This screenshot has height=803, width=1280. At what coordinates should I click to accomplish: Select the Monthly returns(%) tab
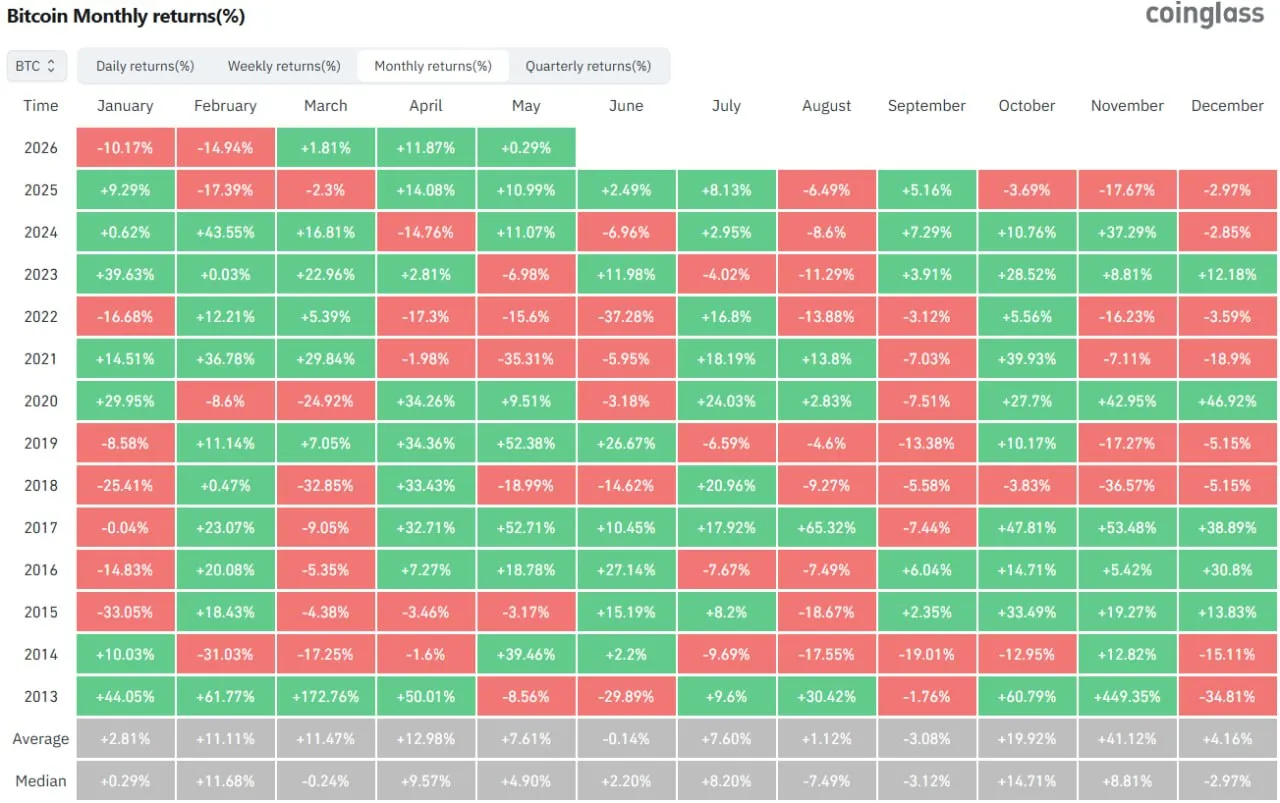(x=433, y=66)
